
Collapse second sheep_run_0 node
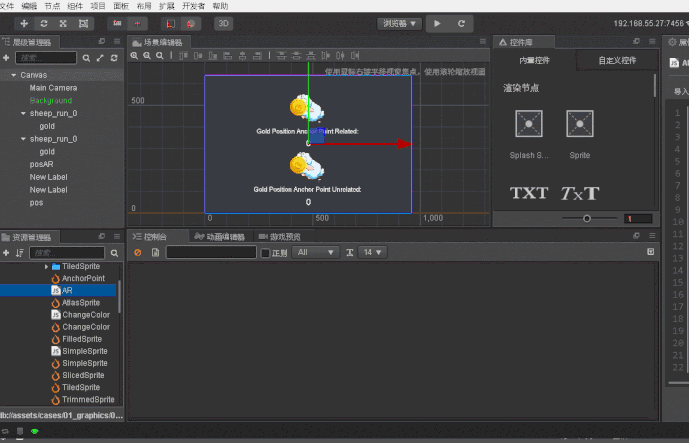tap(23, 139)
